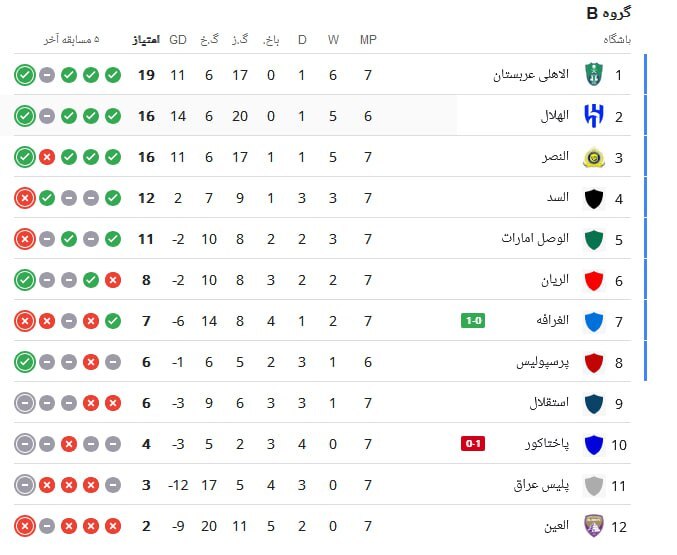Click the گروه B group title
Image resolution: width=677 pixels, height=555 pixels.
[609, 13]
